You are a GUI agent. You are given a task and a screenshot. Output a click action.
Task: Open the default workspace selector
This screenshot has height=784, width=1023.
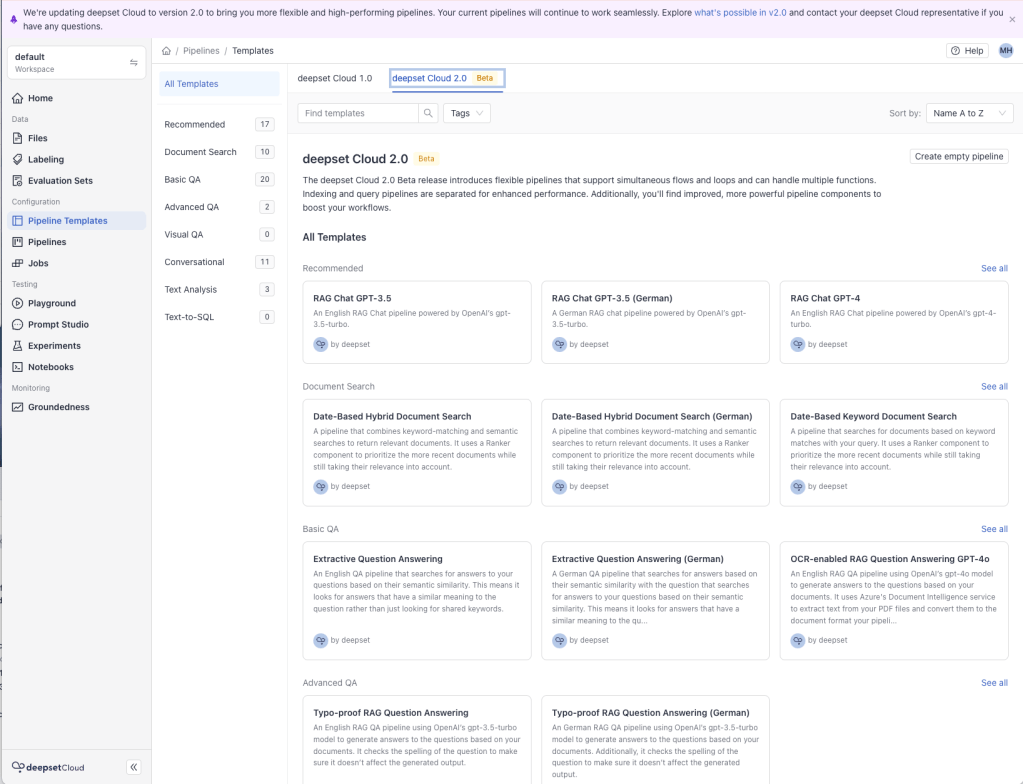pos(76,63)
